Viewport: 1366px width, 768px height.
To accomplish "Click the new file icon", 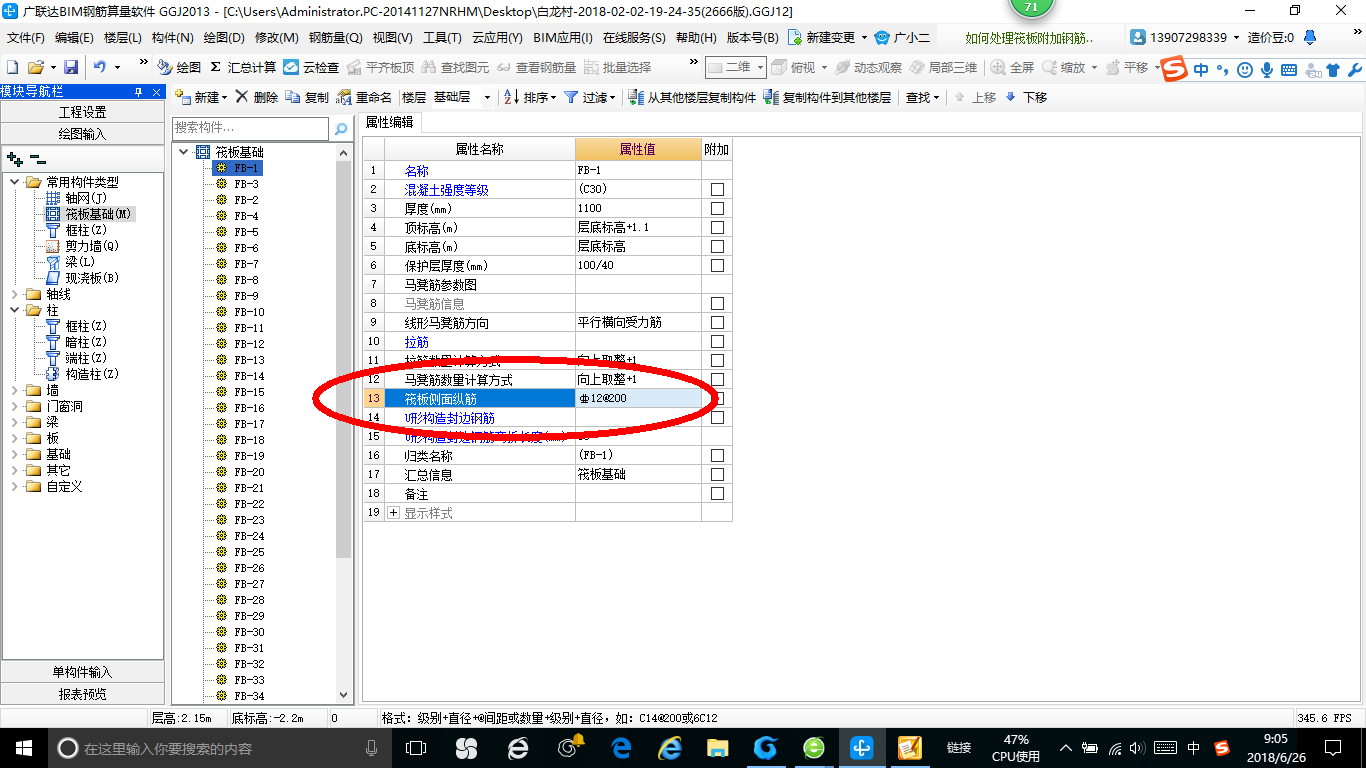I will [12, 67].
